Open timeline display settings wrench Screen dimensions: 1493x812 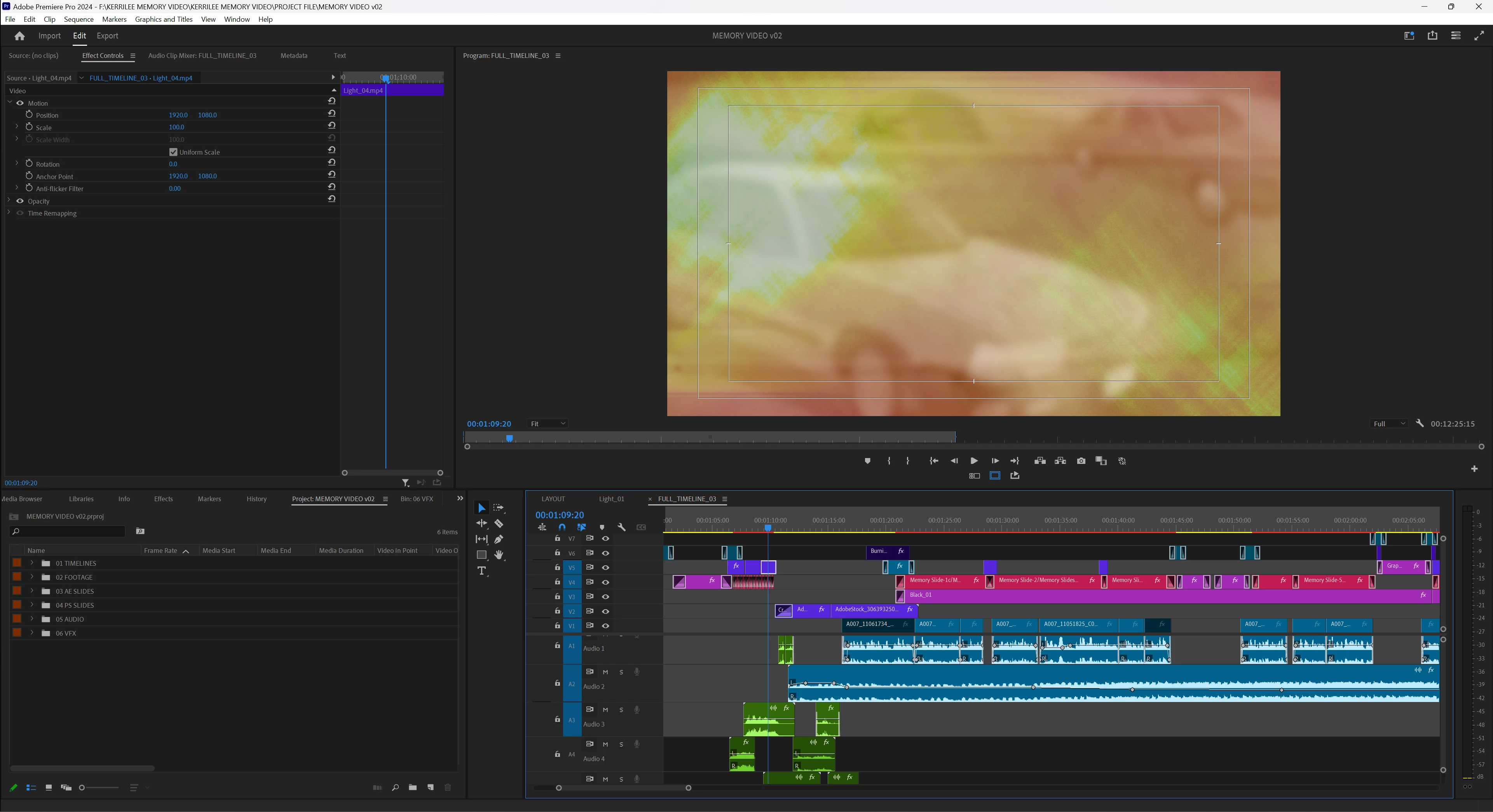click(621, 528)
